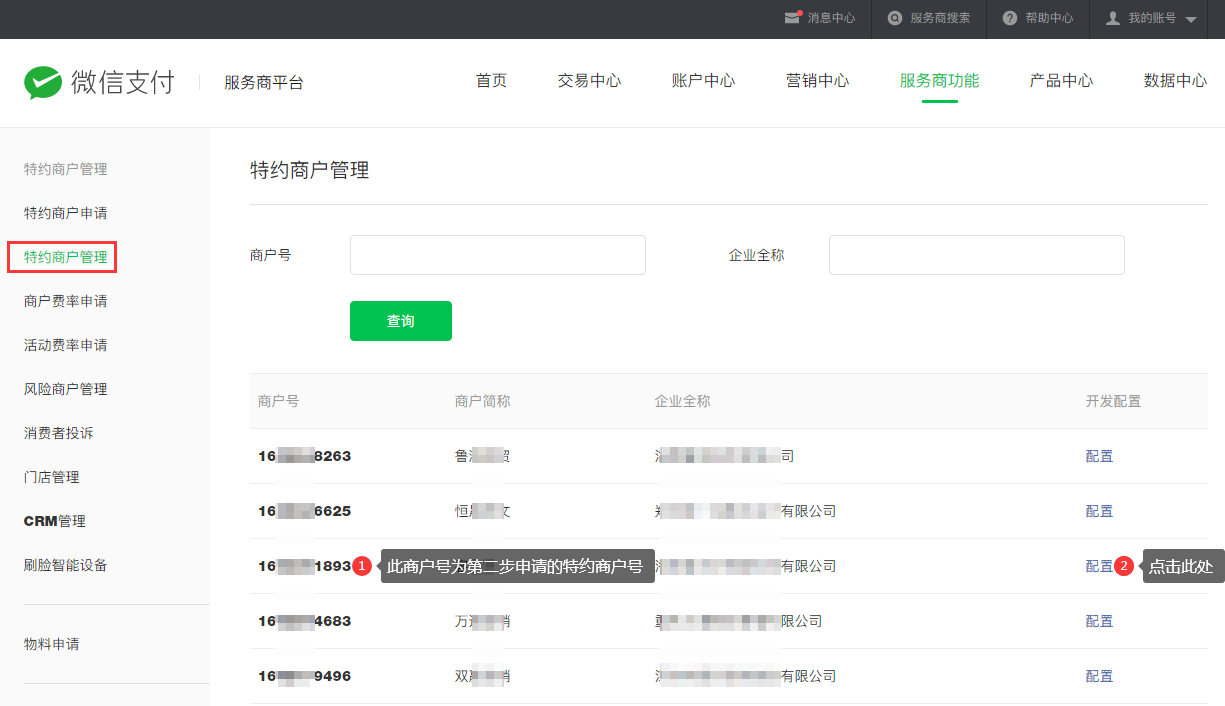Click 配置 for merchant ending 4683

click(1099, 621)
